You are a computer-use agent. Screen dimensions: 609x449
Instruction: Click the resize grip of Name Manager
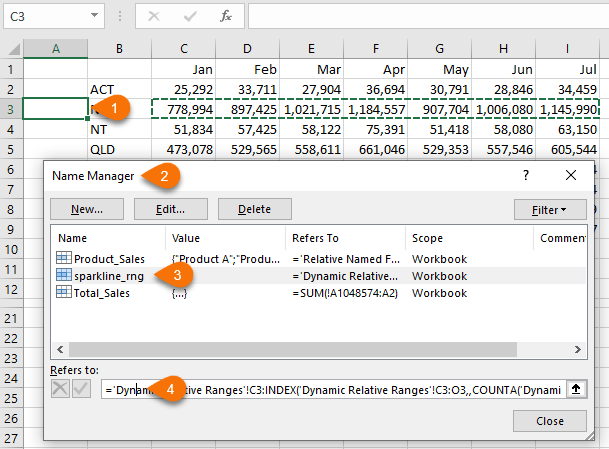[589, 436]
